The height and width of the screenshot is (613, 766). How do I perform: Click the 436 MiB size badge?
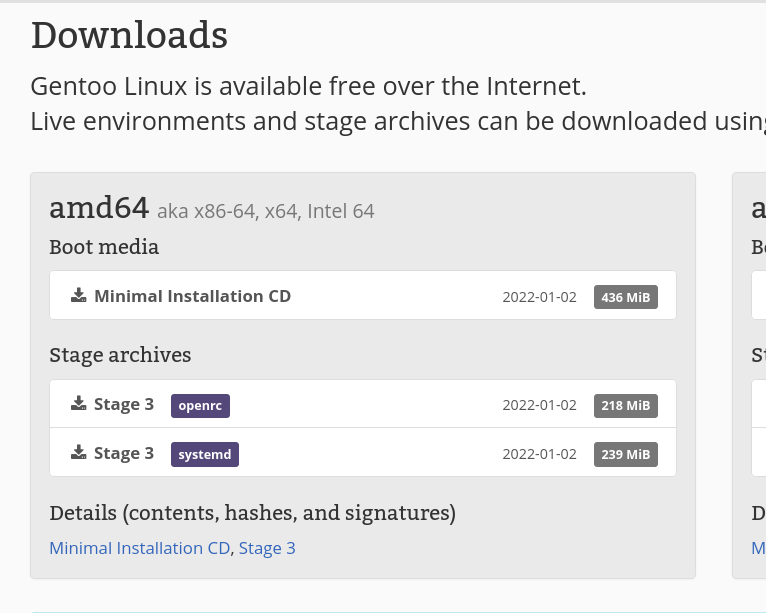pyautogui.click(x=626, y=297)
